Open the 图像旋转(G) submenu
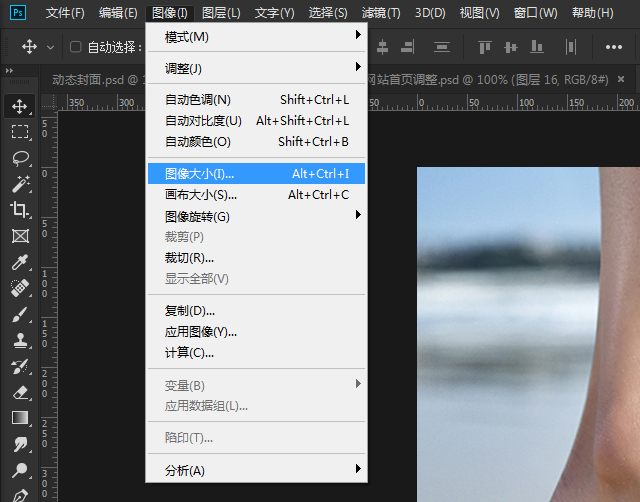 point(256,217)
